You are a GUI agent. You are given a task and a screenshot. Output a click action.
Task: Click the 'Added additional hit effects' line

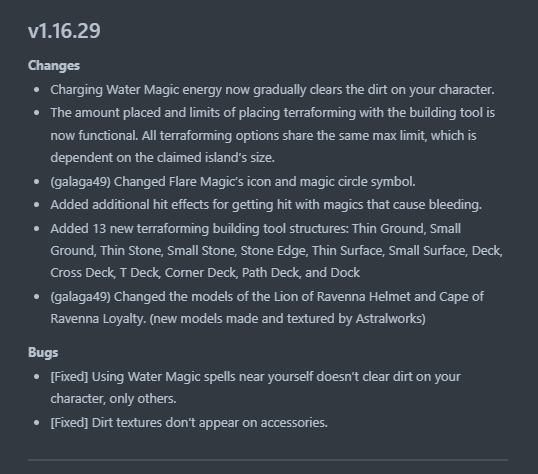[x=266, y=205]
